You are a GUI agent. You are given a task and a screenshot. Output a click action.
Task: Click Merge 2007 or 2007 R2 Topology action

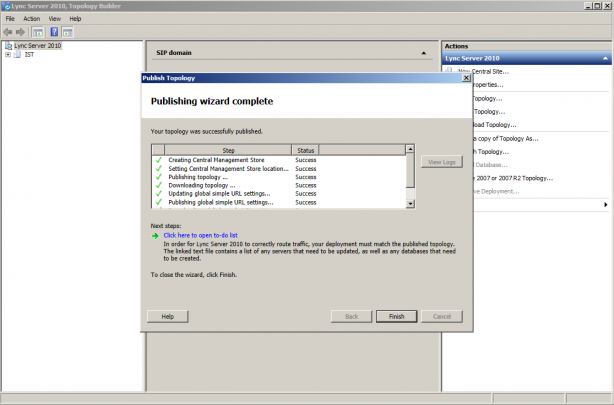pyautogui.click(x=513, y=178)
